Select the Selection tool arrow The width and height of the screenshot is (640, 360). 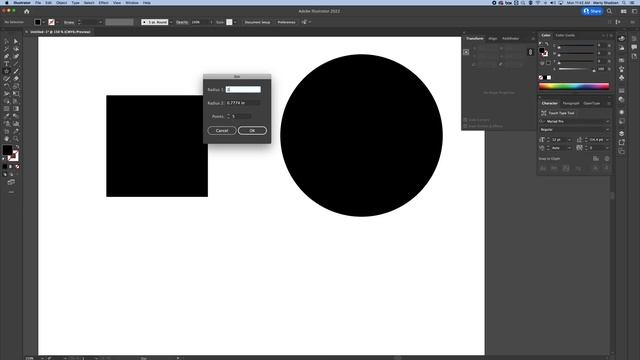click(7, 41)
